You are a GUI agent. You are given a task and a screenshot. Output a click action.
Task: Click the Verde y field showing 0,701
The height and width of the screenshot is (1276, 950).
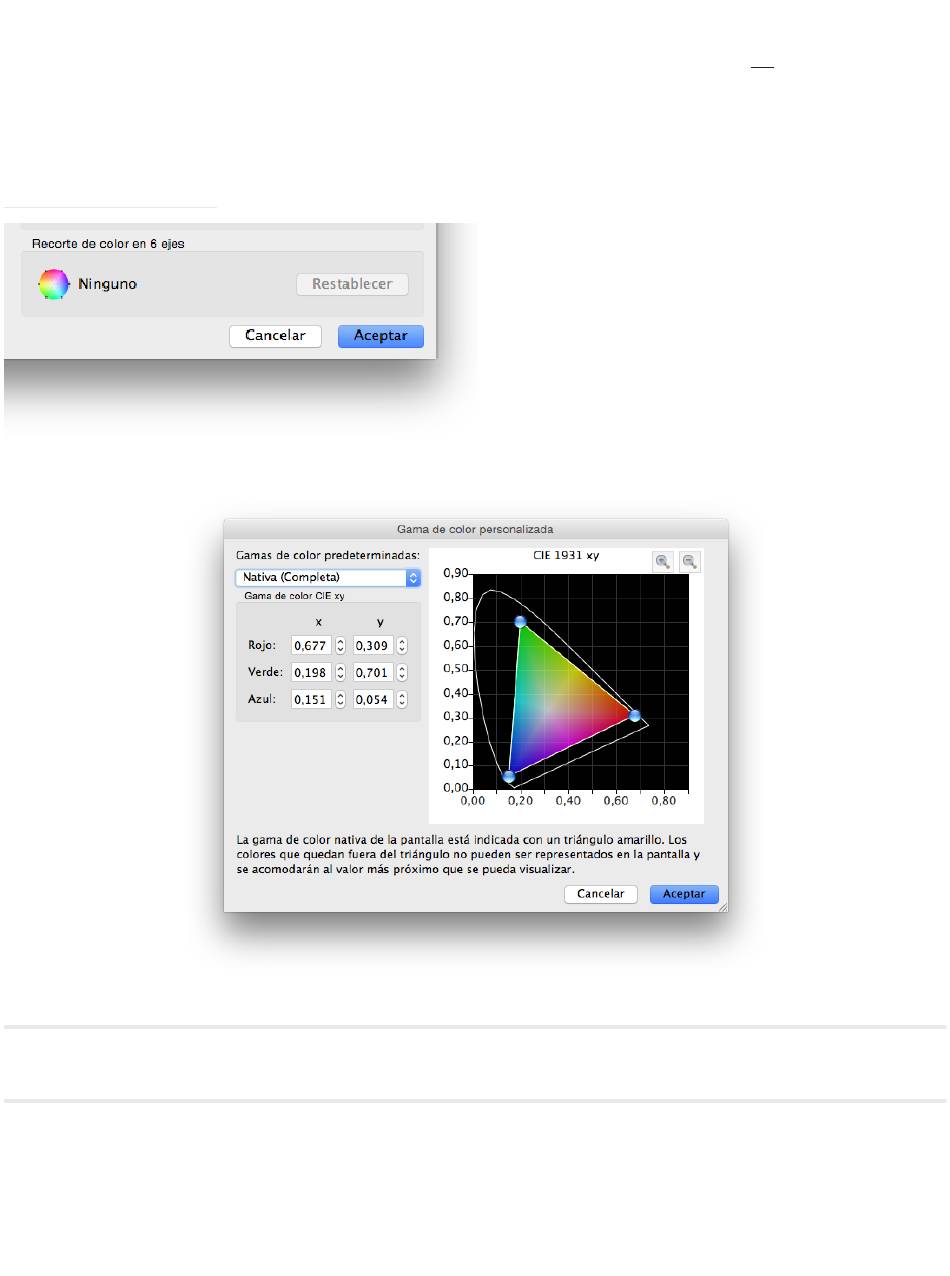point(373,673)
